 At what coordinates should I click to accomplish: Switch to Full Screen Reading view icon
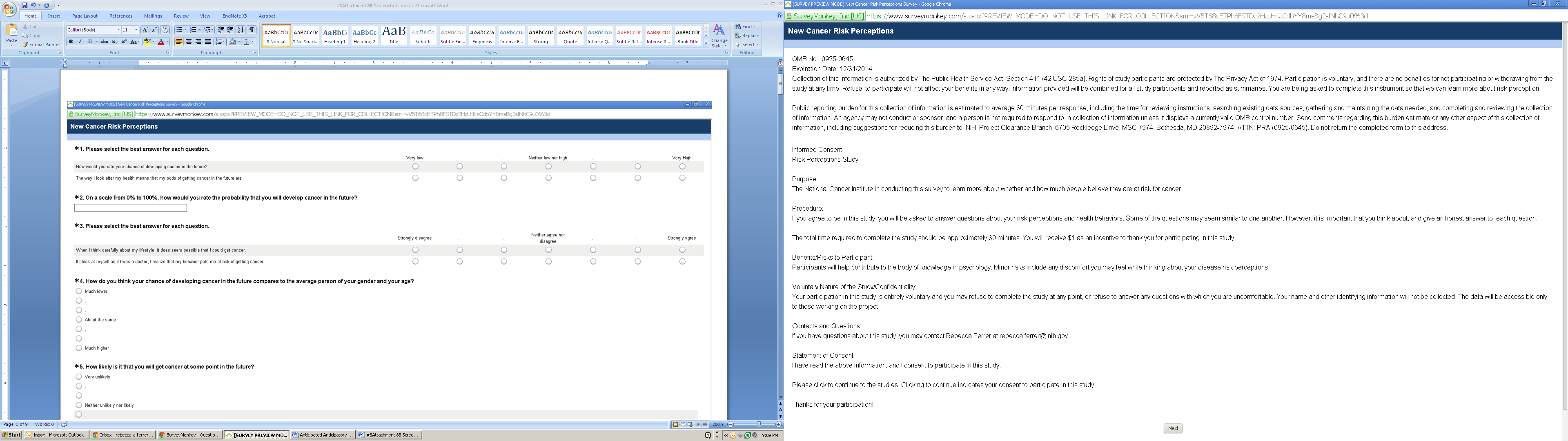coord(683,425)
